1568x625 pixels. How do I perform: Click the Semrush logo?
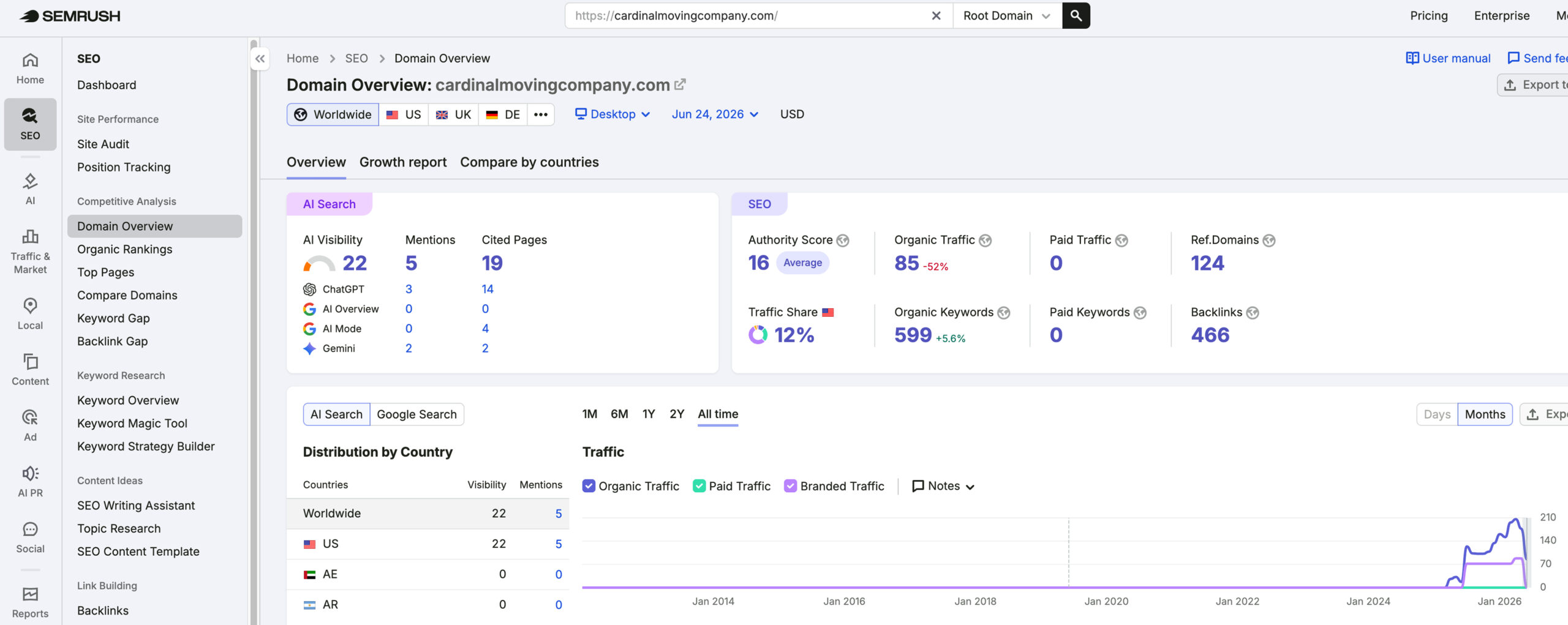[x=70, y=16]
